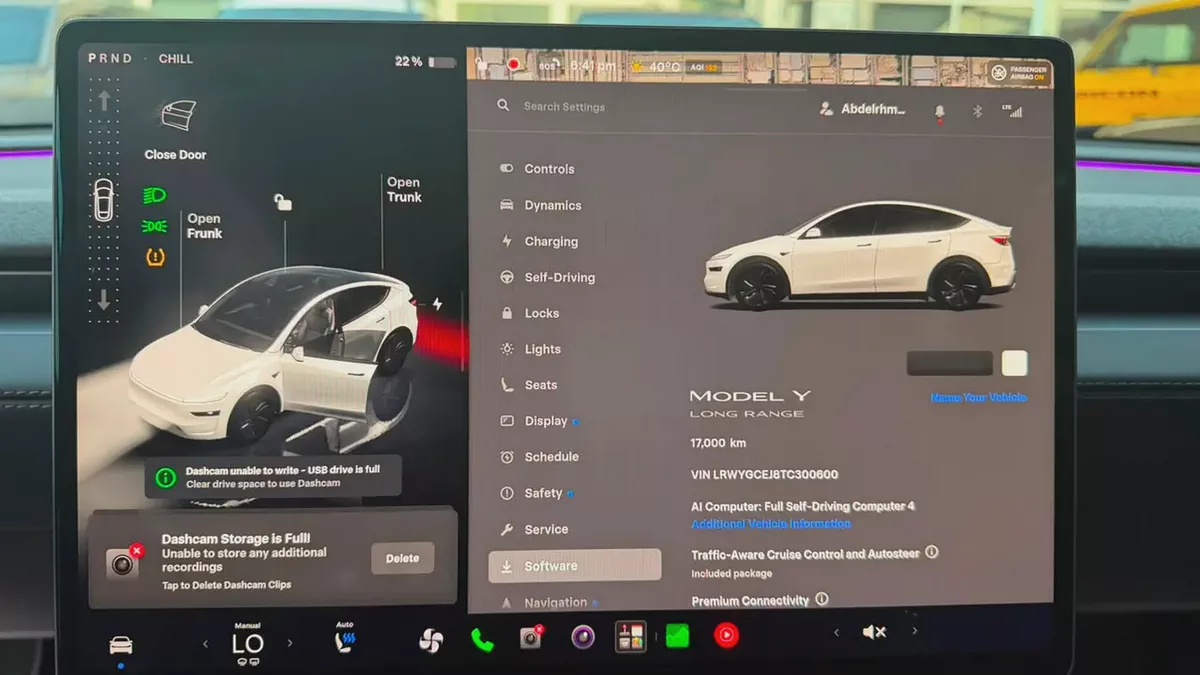Open Safety settings
The width and height of the screenshot is (1200, 675).
coord(535,493)
